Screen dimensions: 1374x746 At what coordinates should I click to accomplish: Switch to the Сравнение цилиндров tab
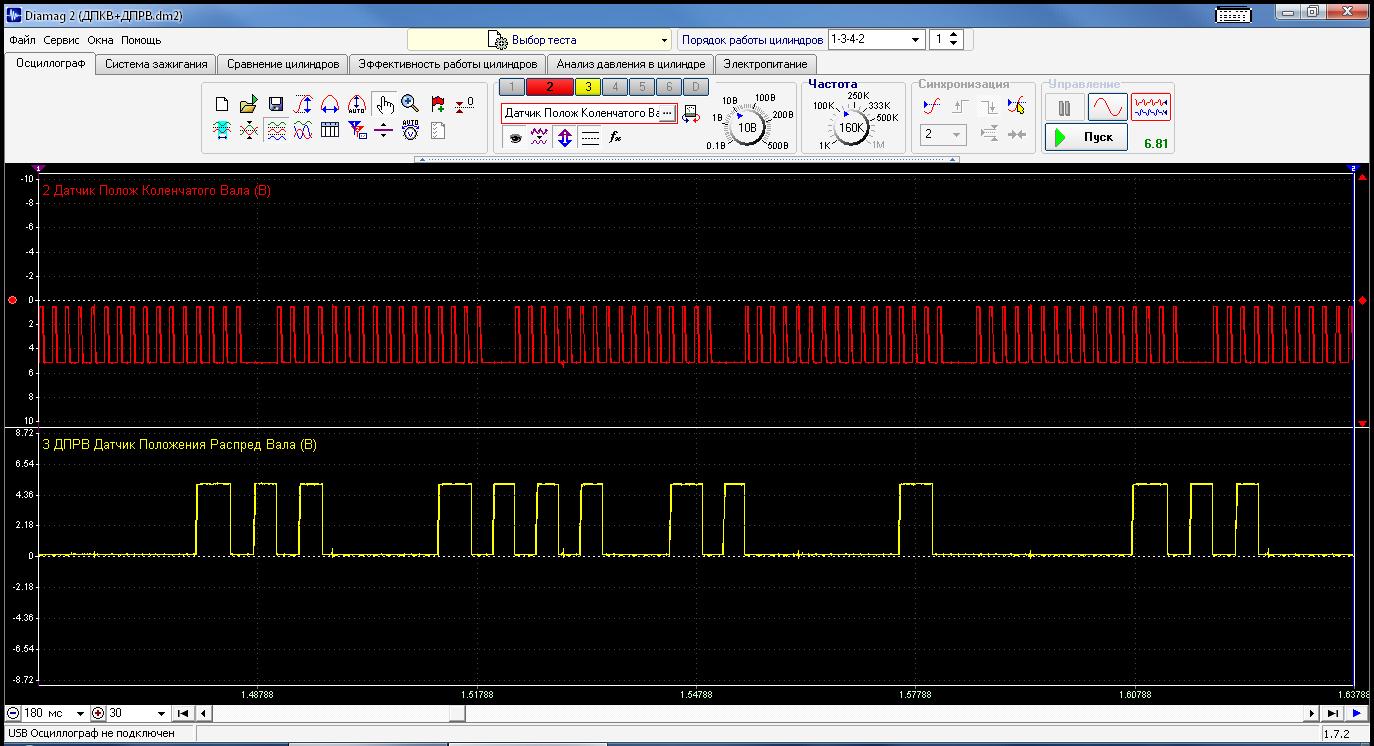[283, 64]
